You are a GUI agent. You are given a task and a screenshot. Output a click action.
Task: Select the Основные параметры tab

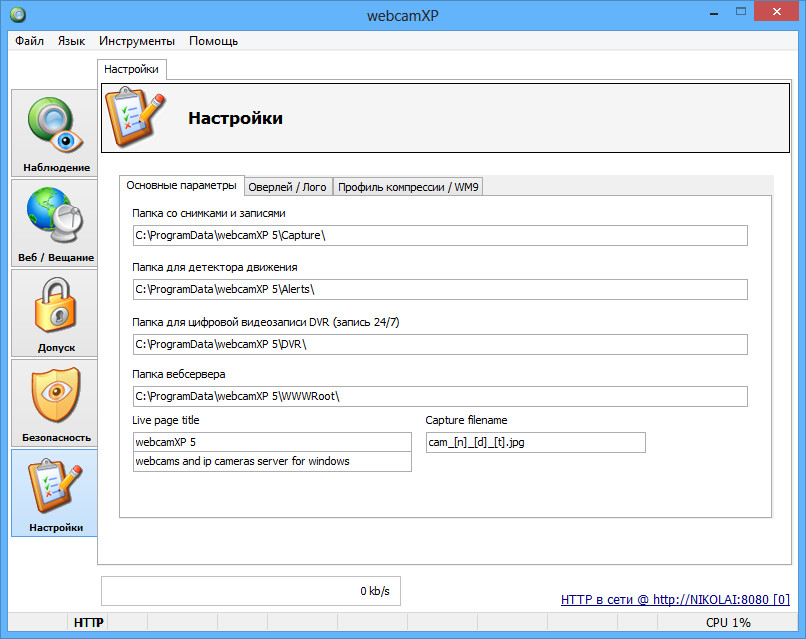tap(182, 186)
